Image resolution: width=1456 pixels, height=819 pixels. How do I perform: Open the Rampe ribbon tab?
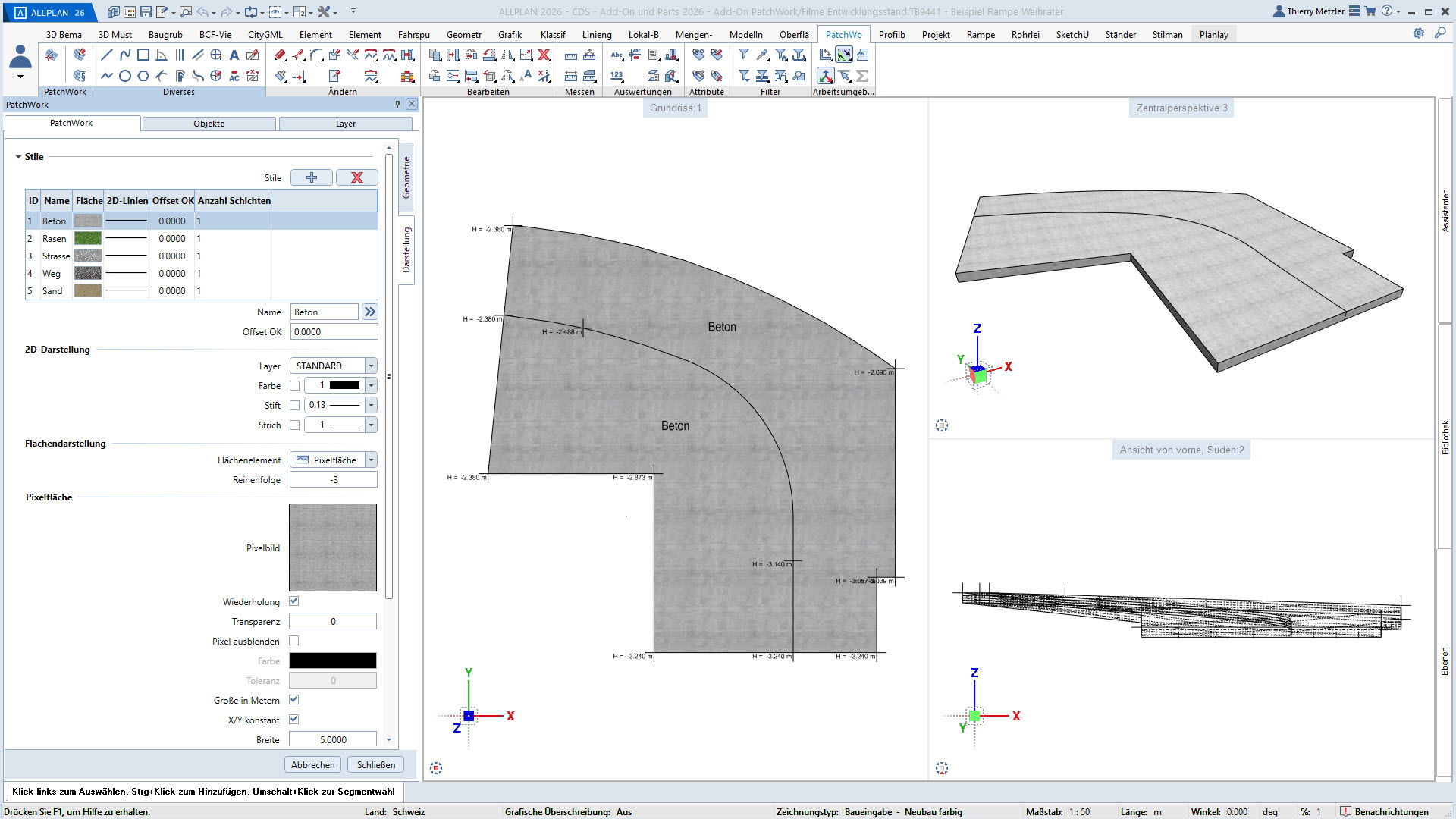981,34
